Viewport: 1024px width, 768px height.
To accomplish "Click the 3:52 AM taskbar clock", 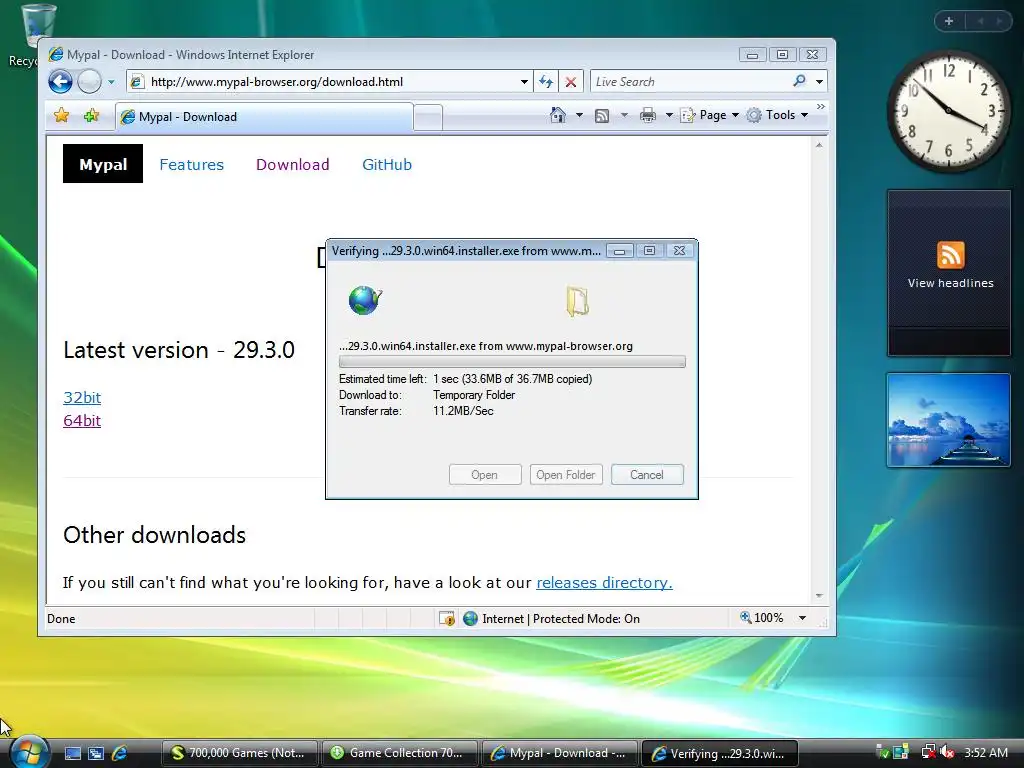I will (x=985, y=753).
